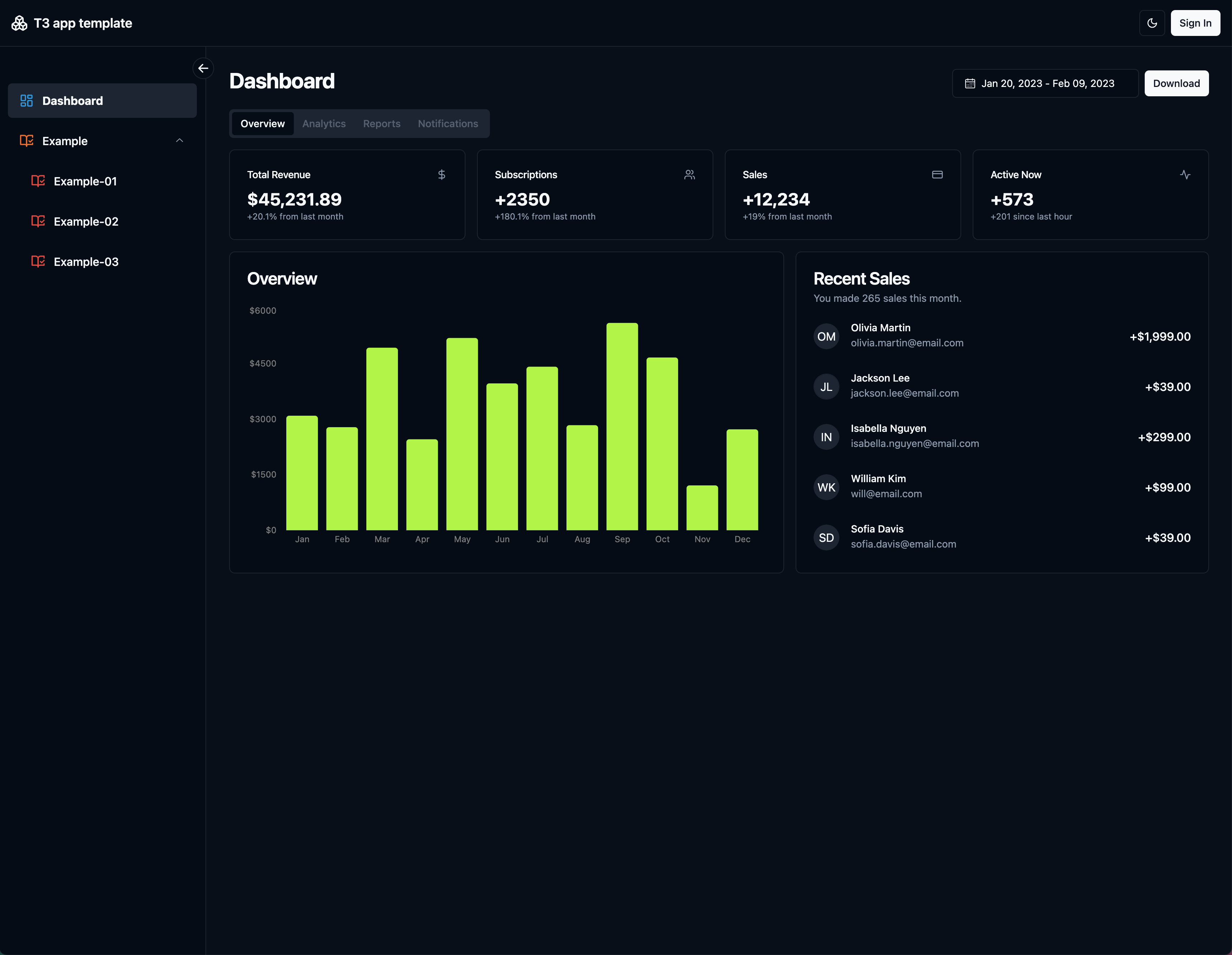Click the Example-01 book icon
1232x955 pixels.
pos(38,181)
